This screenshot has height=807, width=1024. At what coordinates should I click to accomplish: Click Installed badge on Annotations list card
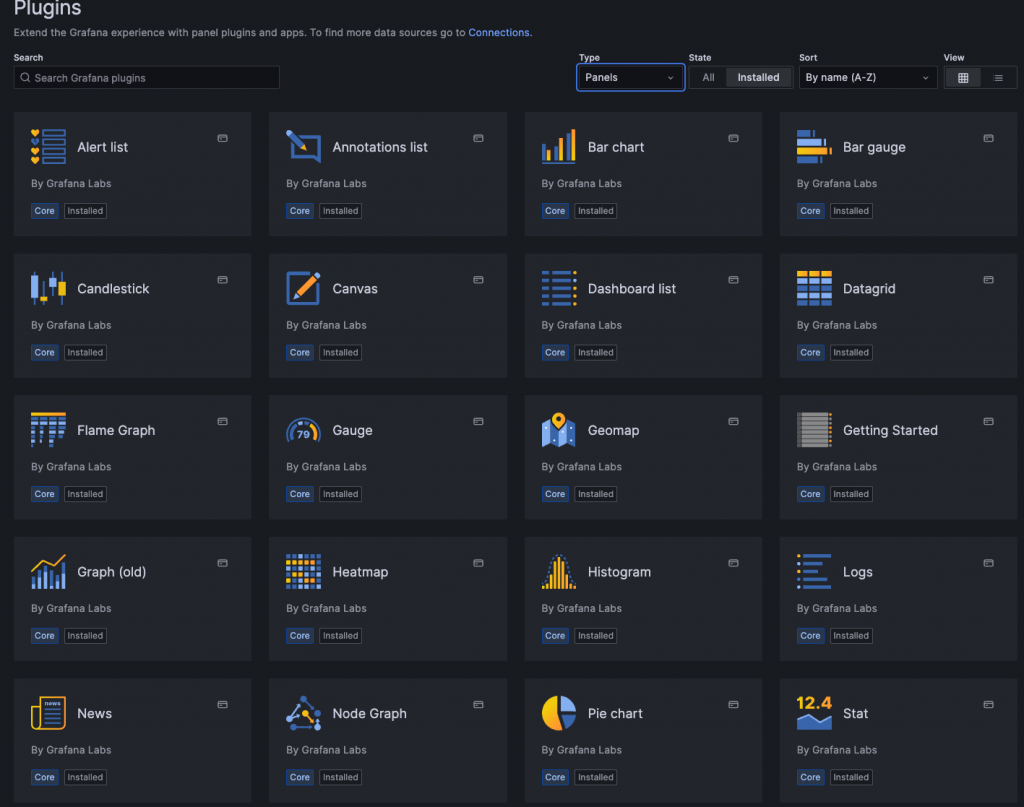[x=340, y=211]
